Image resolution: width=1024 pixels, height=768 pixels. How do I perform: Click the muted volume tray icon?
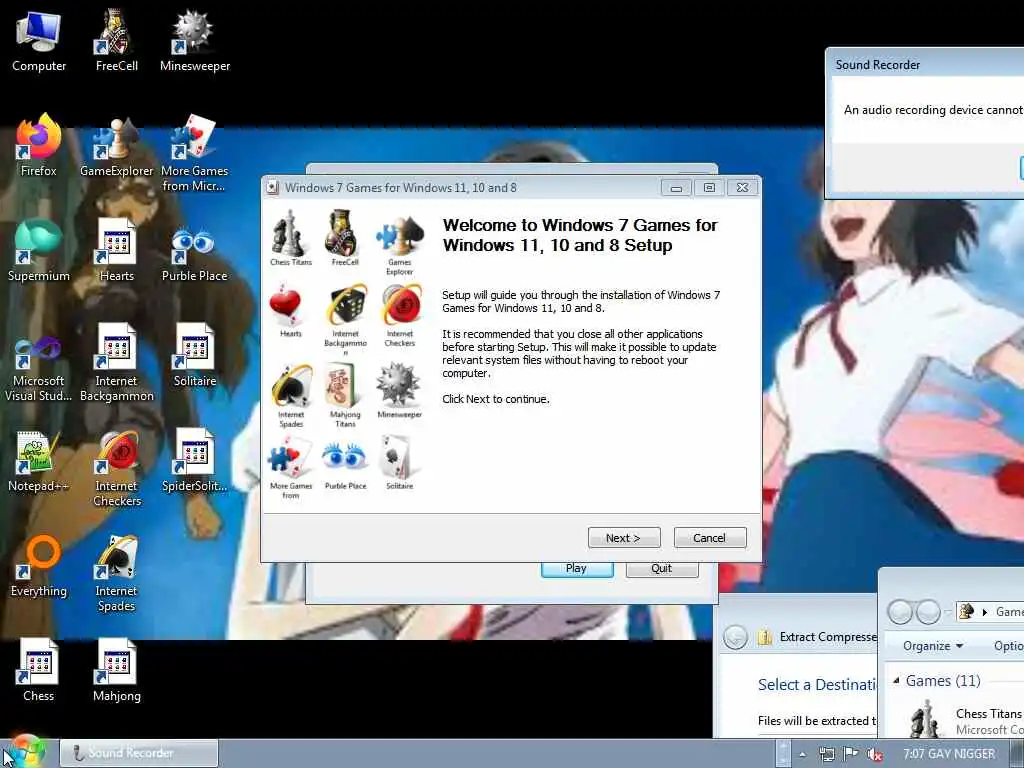click(874, 754)
